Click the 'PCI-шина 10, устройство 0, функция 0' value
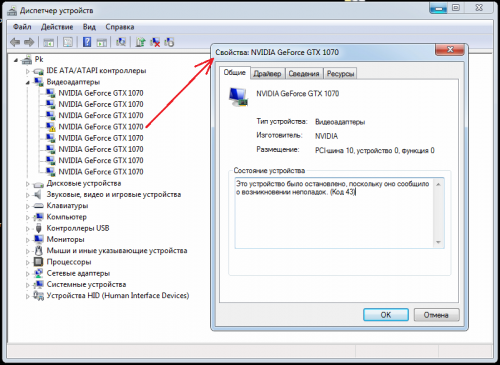500x365 pixels. tap(375, 151)
